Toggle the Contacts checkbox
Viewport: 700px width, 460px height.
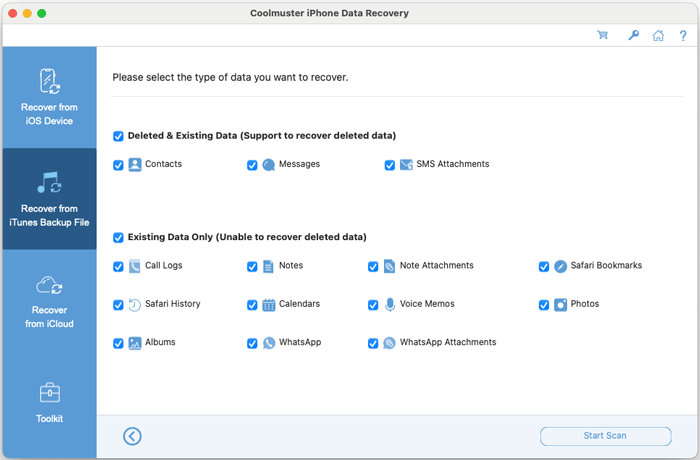point(118,165)
